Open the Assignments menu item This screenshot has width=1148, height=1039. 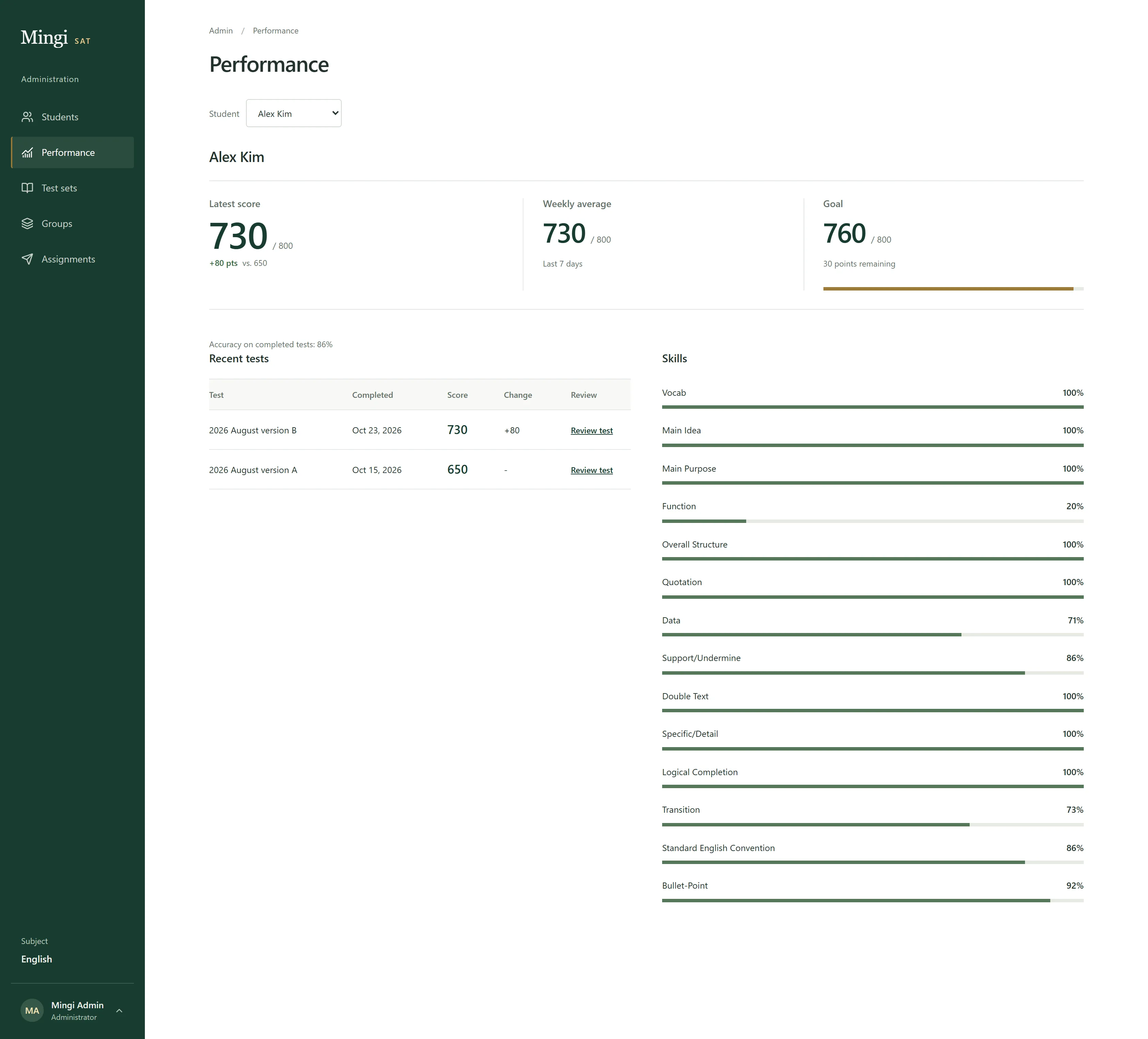[x=72, y=259]
